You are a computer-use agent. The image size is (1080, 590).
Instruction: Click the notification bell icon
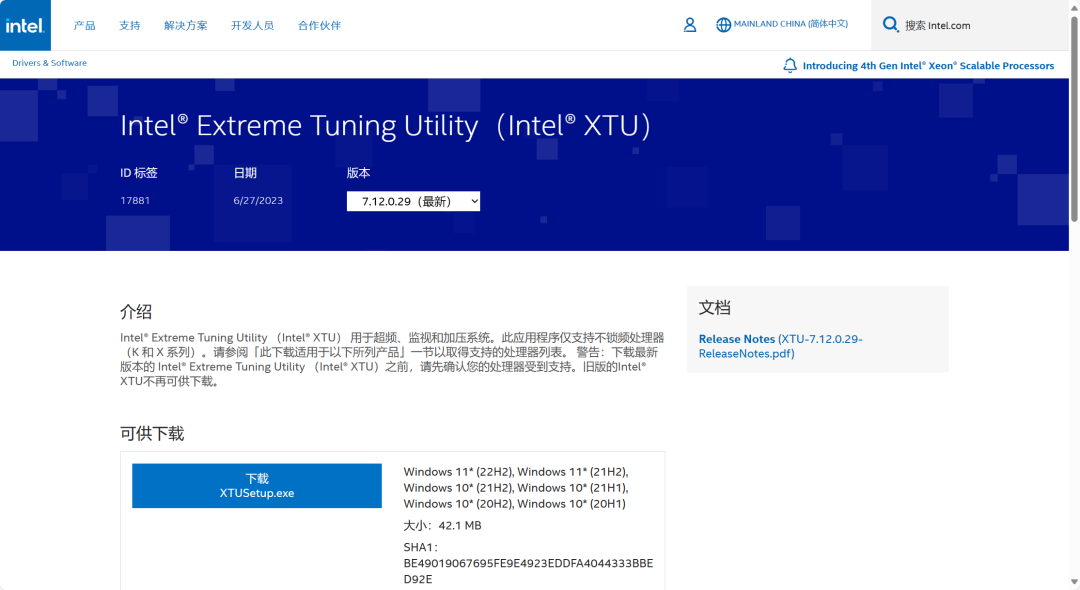pos(789,64)
